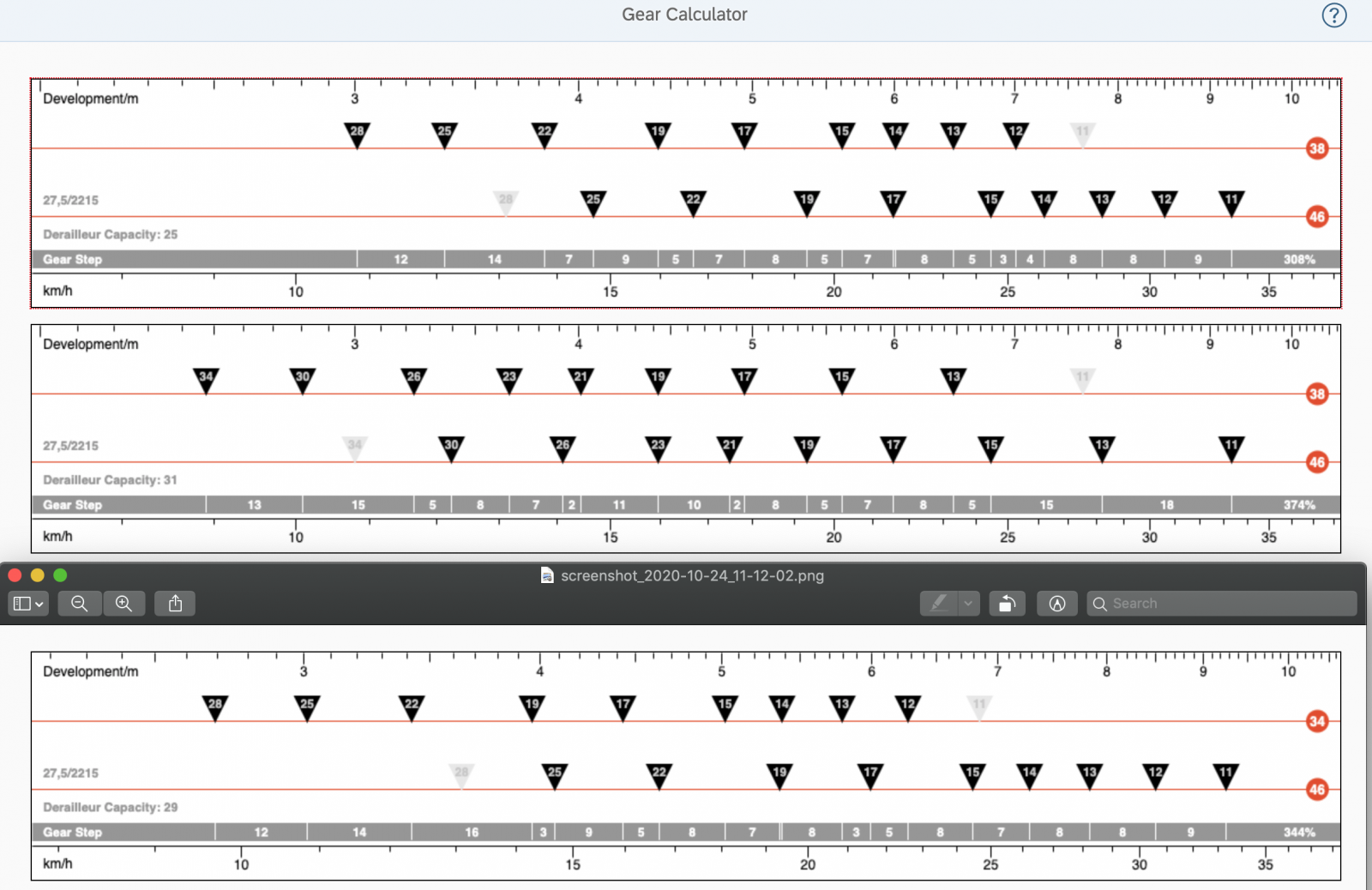Image resolution: width=1372 pixels, height=890 pixels.
Task: Click the PNG file icon in title bar
Action: coord(547,575)
